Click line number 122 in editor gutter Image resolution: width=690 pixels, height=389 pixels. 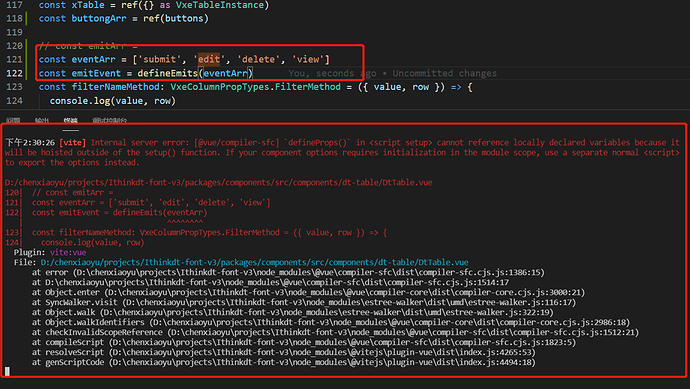[15, 73]
